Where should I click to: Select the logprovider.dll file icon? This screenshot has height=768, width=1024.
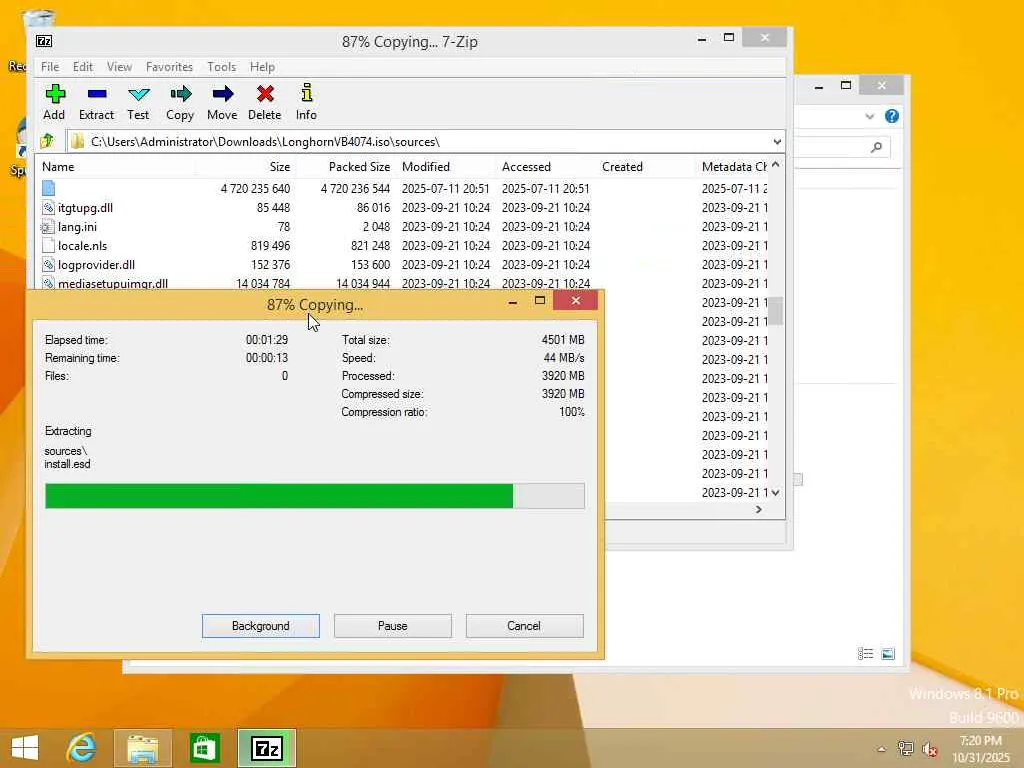click(x=48, y=264)
